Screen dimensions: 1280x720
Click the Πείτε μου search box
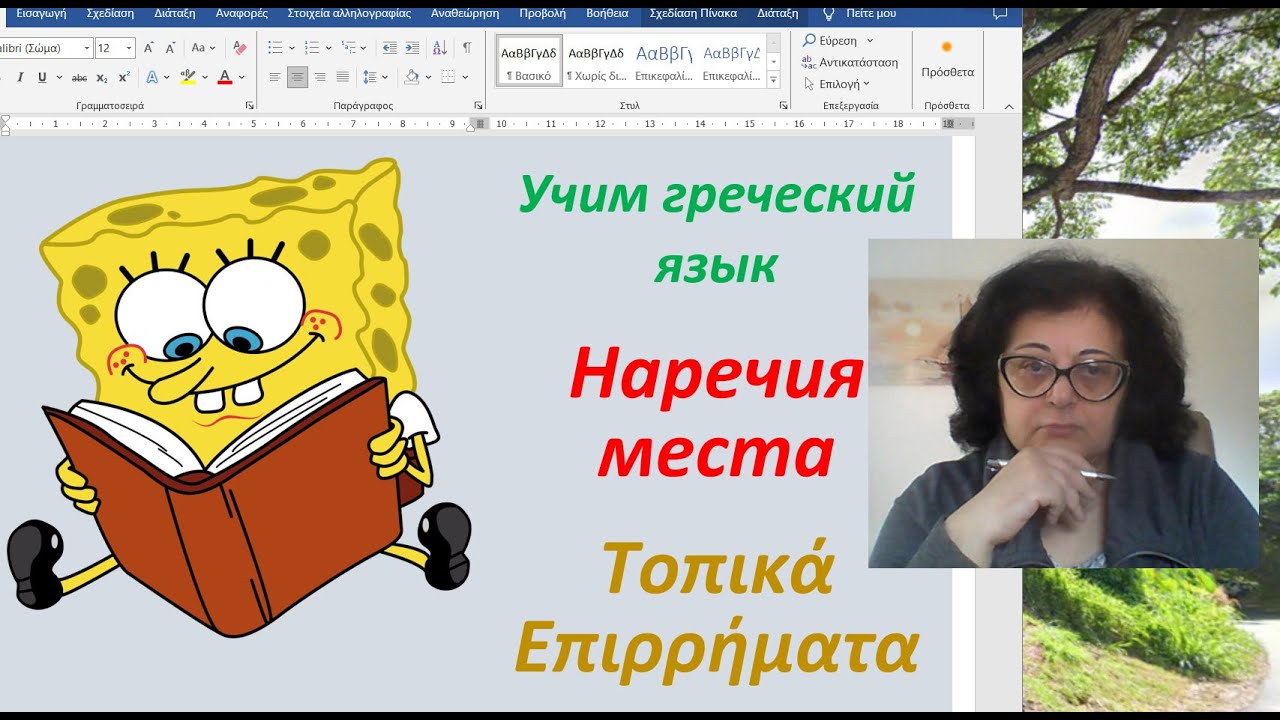pos(859,14)
